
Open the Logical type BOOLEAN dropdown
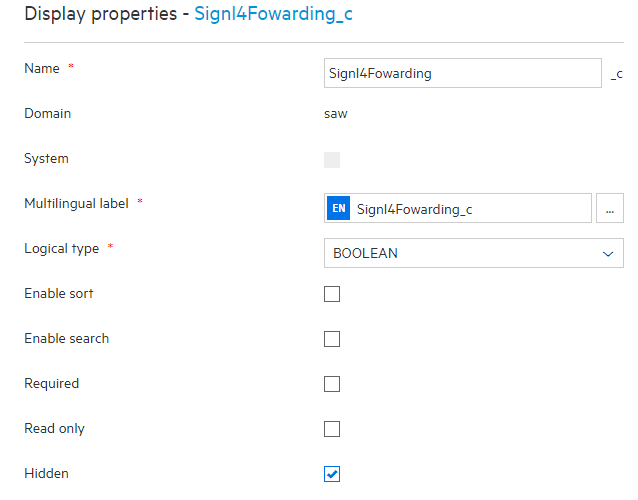click(474, 253)
